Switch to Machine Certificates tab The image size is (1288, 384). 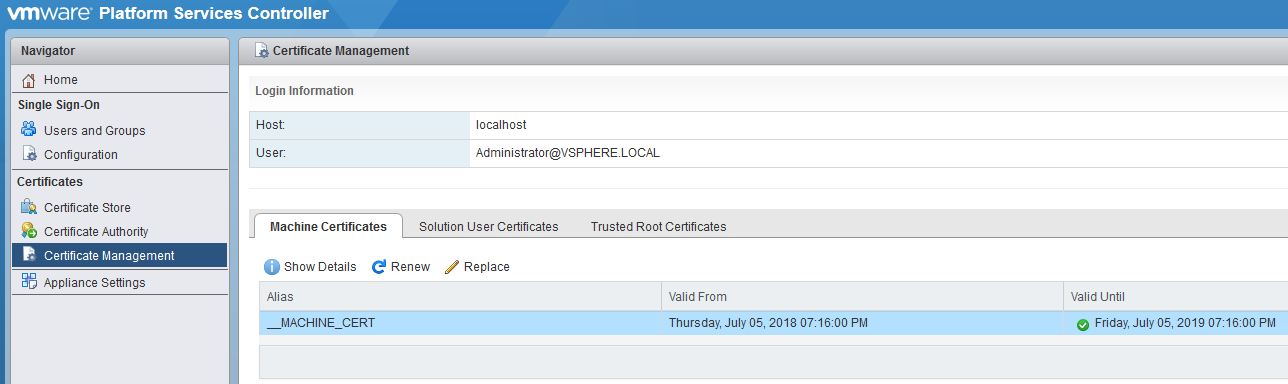328,226
